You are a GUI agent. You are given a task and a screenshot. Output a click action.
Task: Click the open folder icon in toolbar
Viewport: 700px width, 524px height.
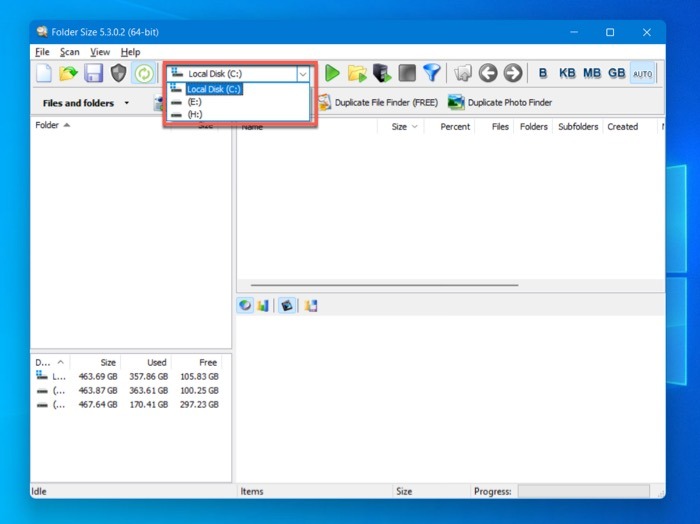pos(68,73)
